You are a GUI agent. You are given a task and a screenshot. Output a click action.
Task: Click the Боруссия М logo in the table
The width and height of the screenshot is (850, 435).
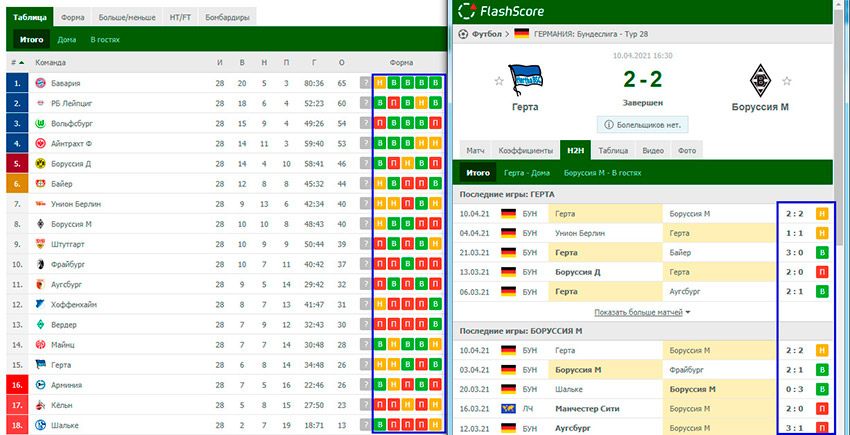tap(40, 224)
